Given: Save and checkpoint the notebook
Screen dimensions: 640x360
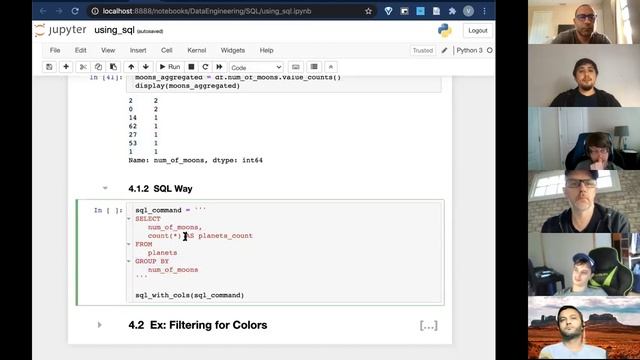Looking at the screenshot, I should [49, 67].
